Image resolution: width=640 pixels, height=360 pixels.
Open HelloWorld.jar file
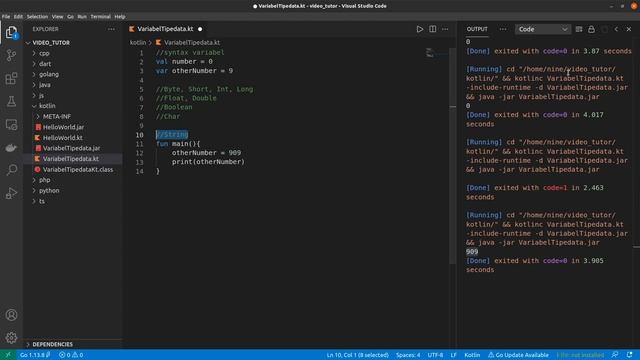coord(63,127)
